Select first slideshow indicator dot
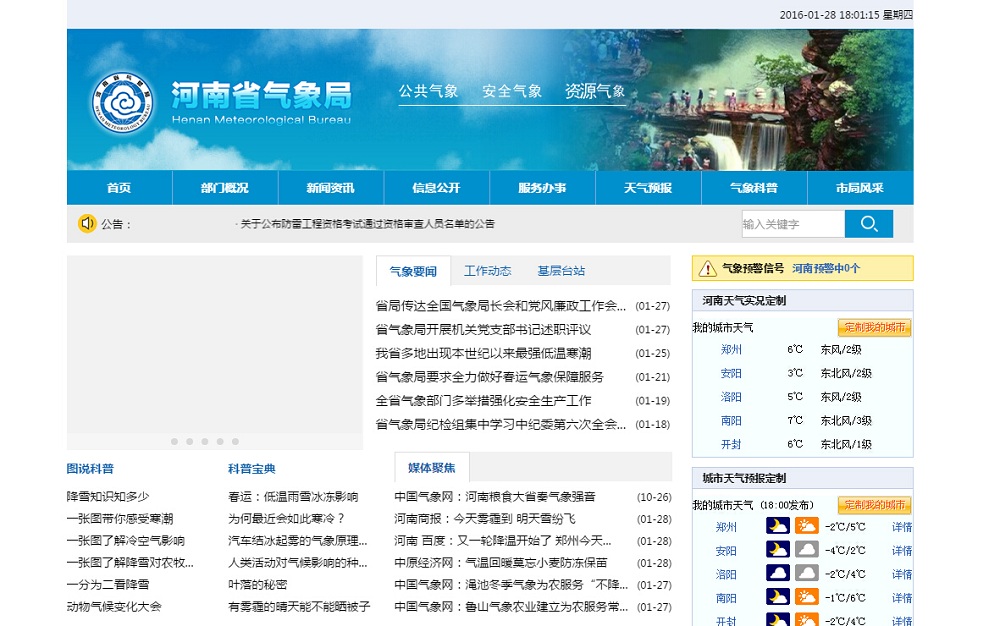This screenshot has width=1000, height=626. pyautogui.click(x=174, y=441)
